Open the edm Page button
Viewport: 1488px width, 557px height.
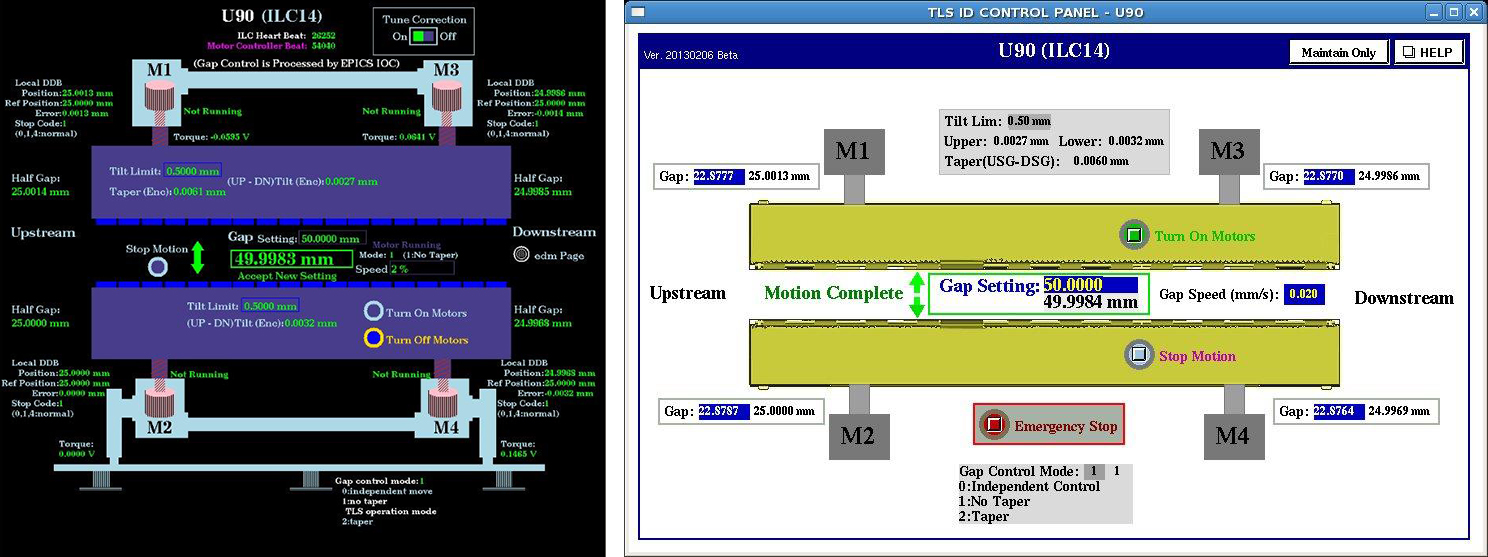[521, 255]
